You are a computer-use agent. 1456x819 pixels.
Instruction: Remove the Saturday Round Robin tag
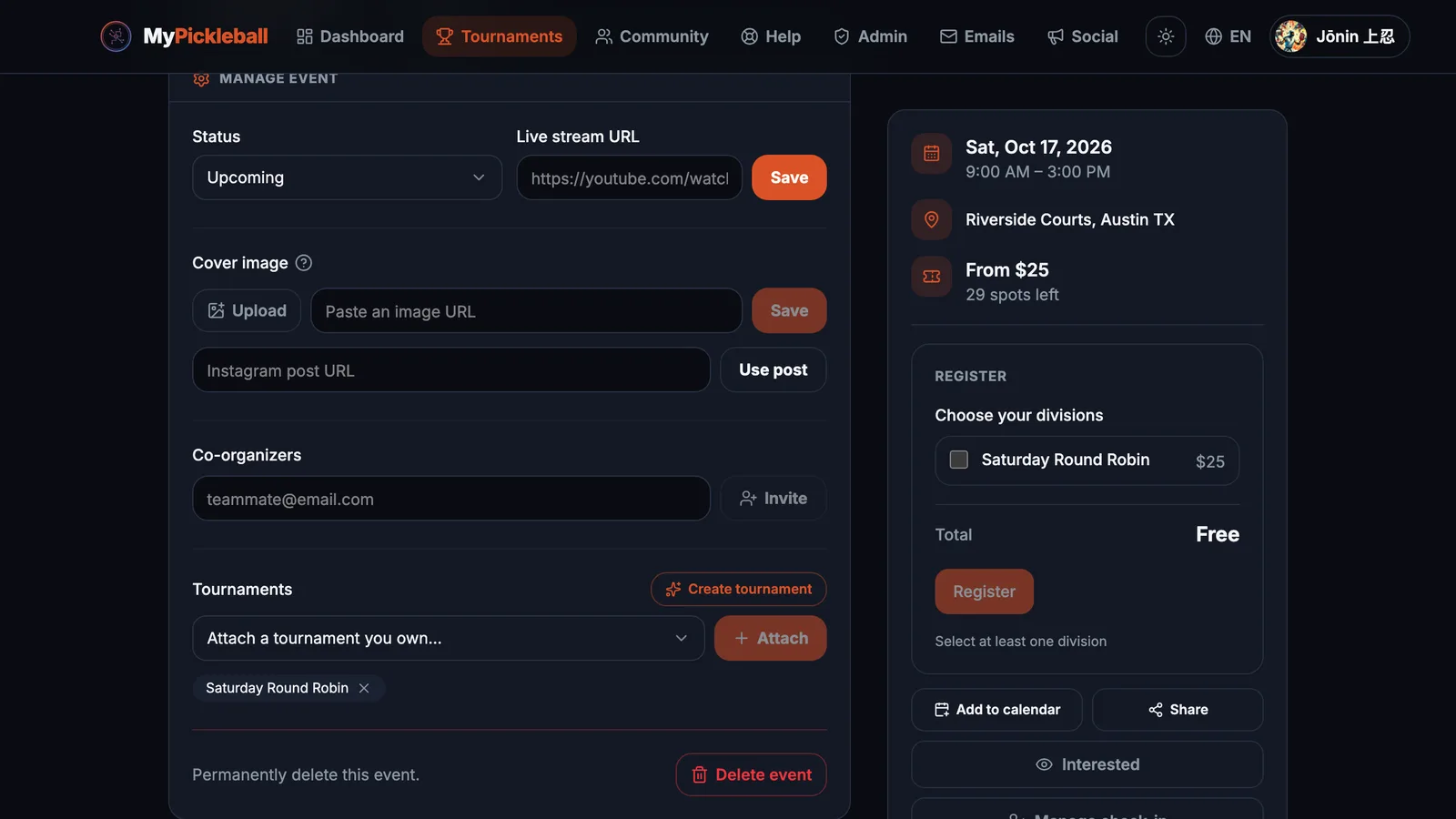(364, 688)
